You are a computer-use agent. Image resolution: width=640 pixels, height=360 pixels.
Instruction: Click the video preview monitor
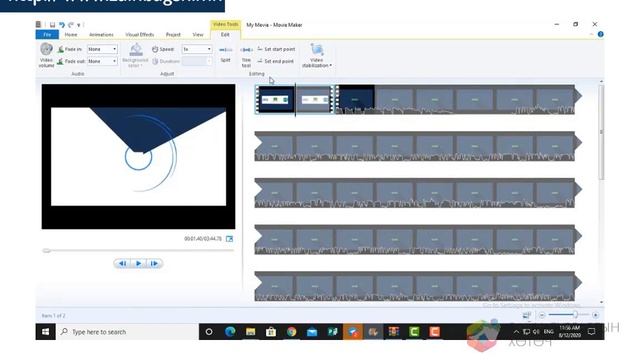tap(138, 157)
